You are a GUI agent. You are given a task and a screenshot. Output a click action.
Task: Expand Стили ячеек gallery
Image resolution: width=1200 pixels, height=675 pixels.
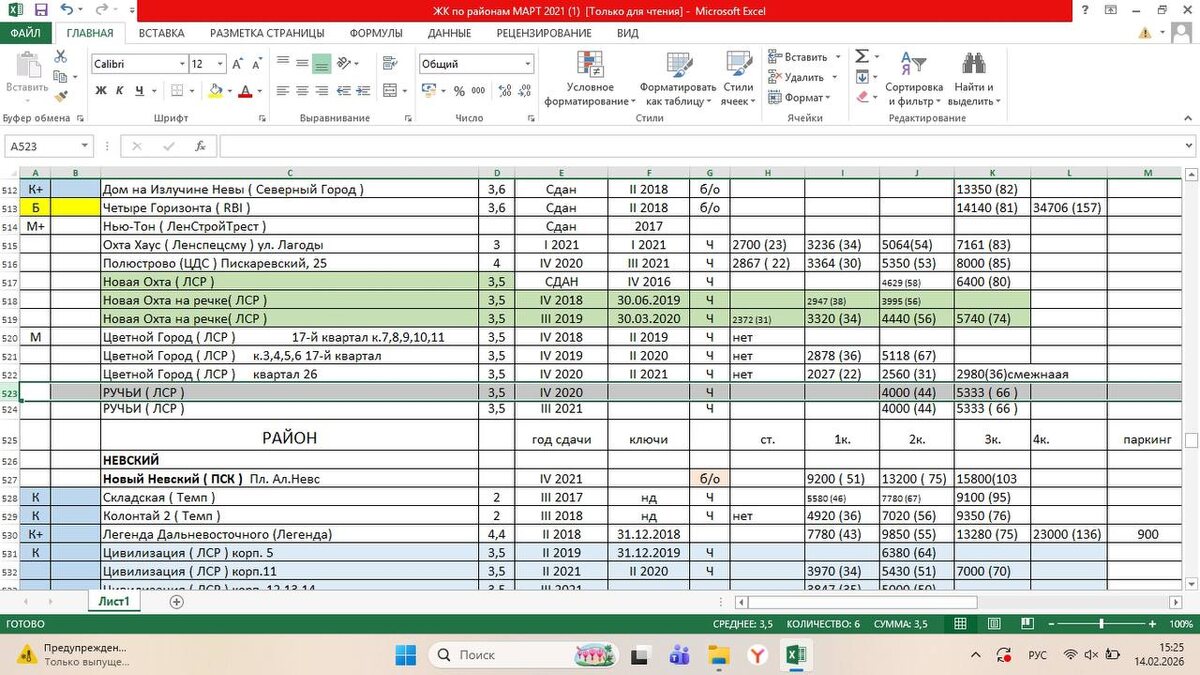738,79
